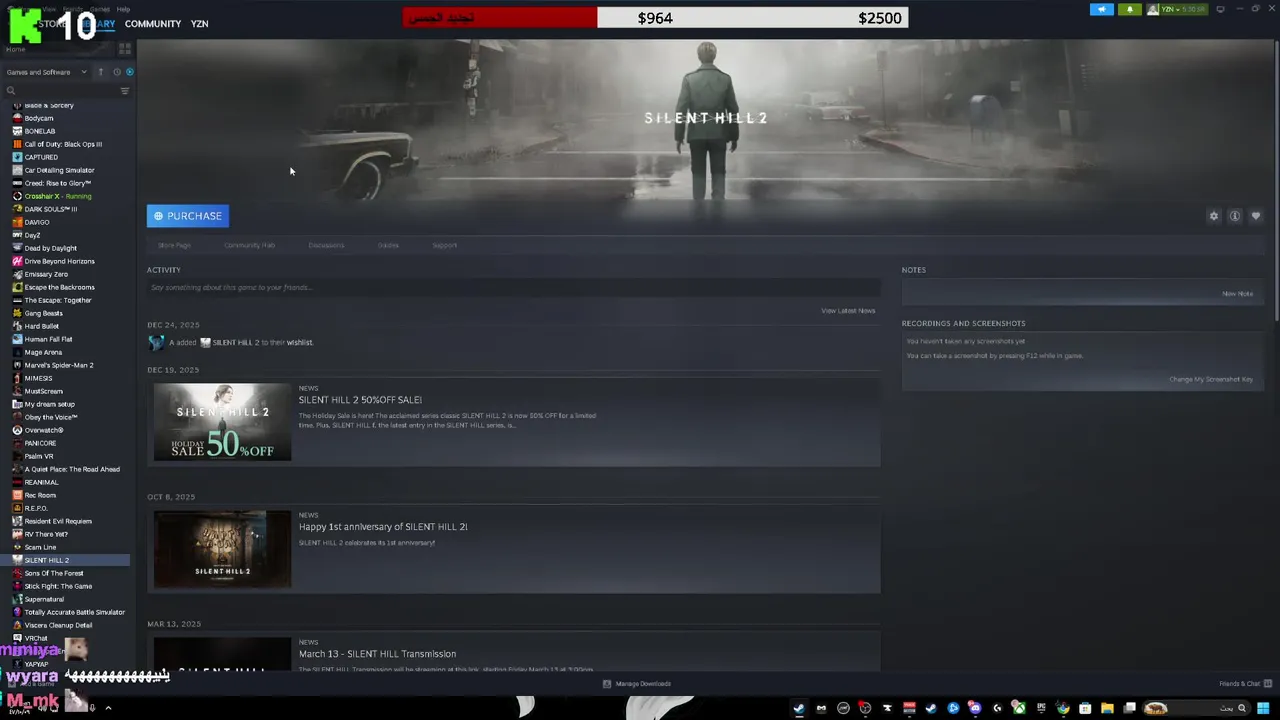
Task: Open Silent Hill 2 manage settings gear
Action: (x=1214, y=216)
